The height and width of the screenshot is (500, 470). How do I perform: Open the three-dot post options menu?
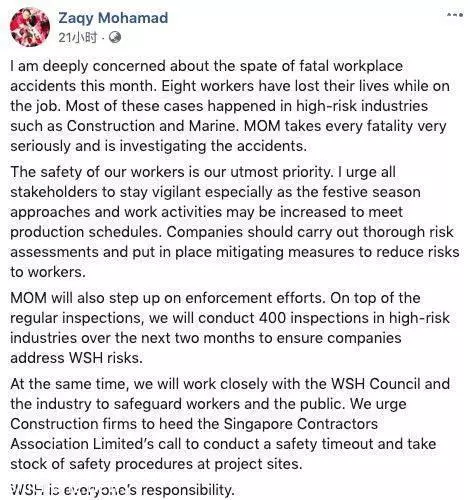[x=455, y=15]
